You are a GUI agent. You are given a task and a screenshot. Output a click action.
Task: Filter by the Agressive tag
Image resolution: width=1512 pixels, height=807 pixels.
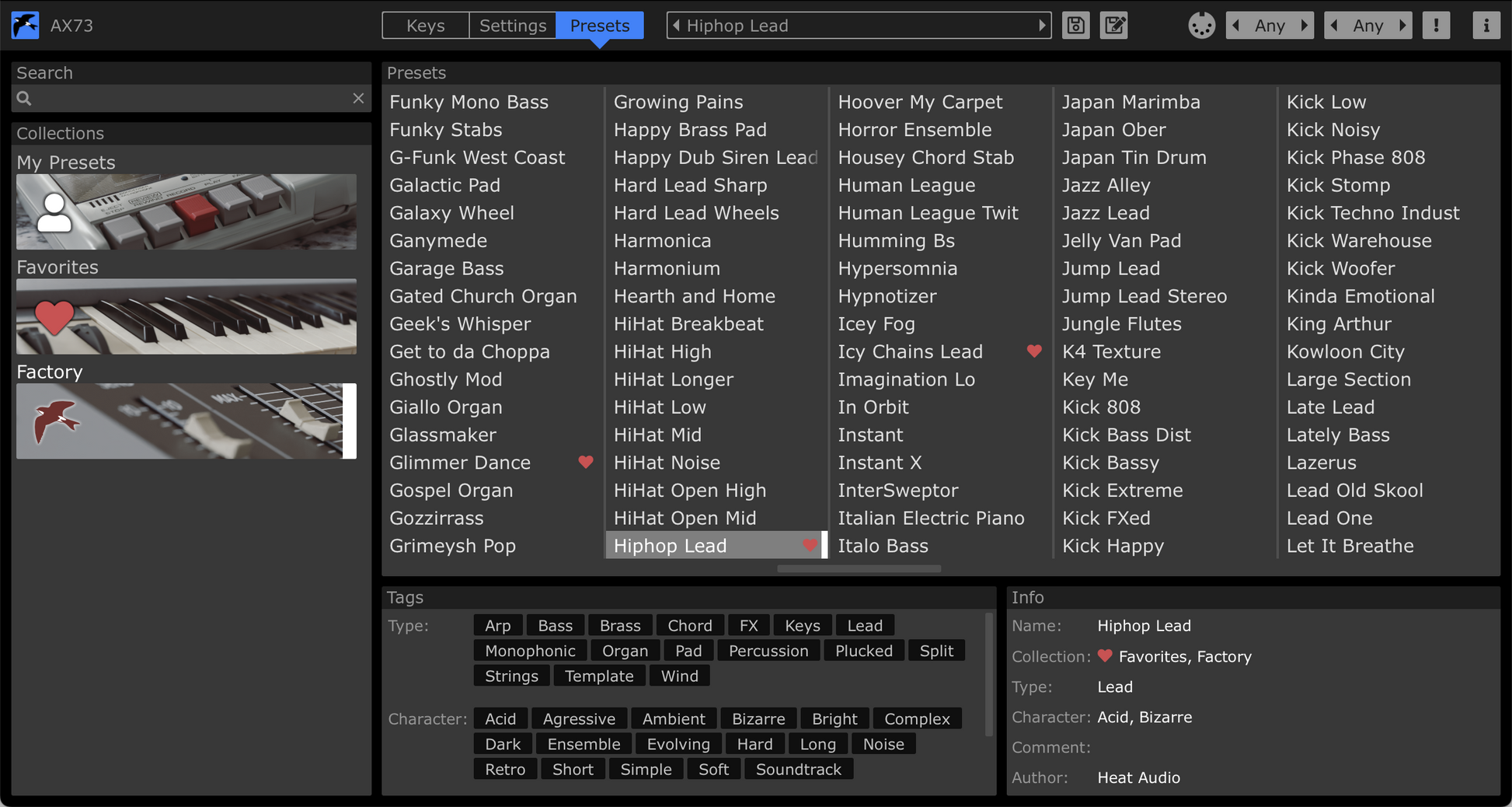[579, 718]
